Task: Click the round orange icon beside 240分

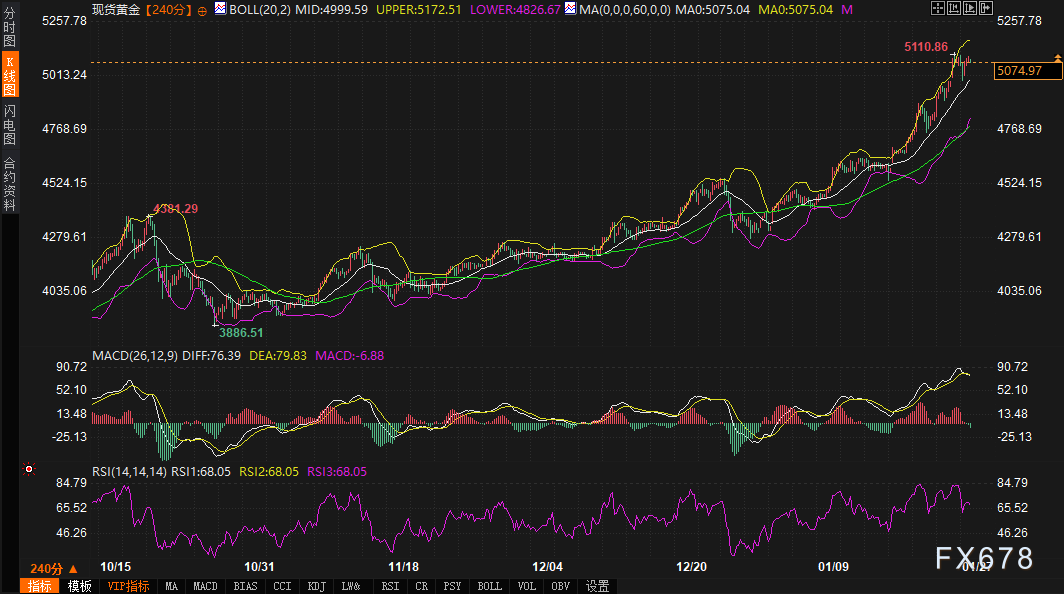Action: click(203, 10)
